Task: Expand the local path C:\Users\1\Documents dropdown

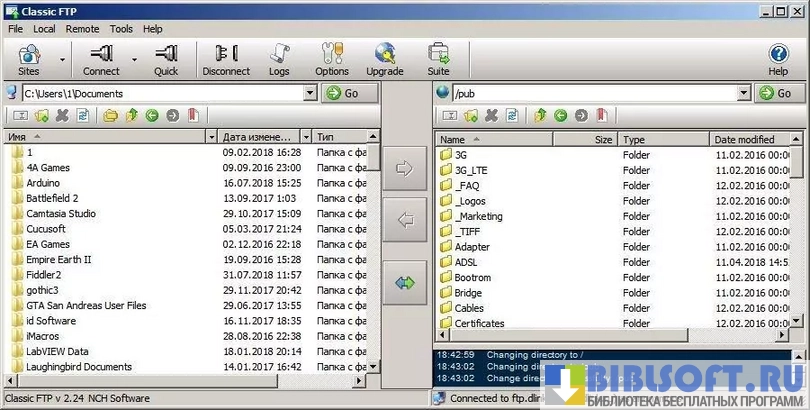Action: pos(310,93)
